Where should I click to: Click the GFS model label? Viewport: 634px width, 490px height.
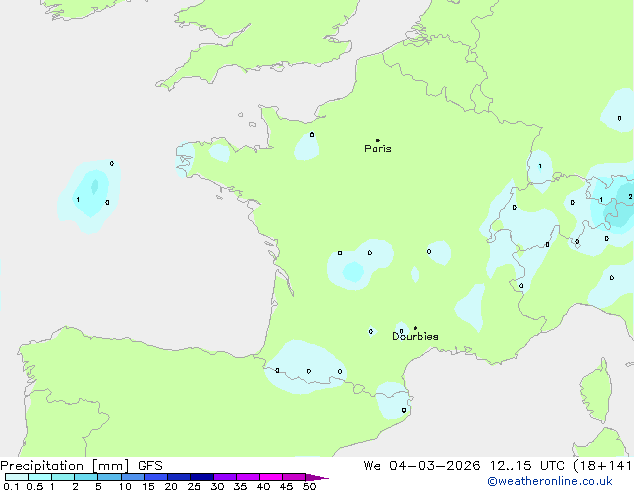point(150,466)
